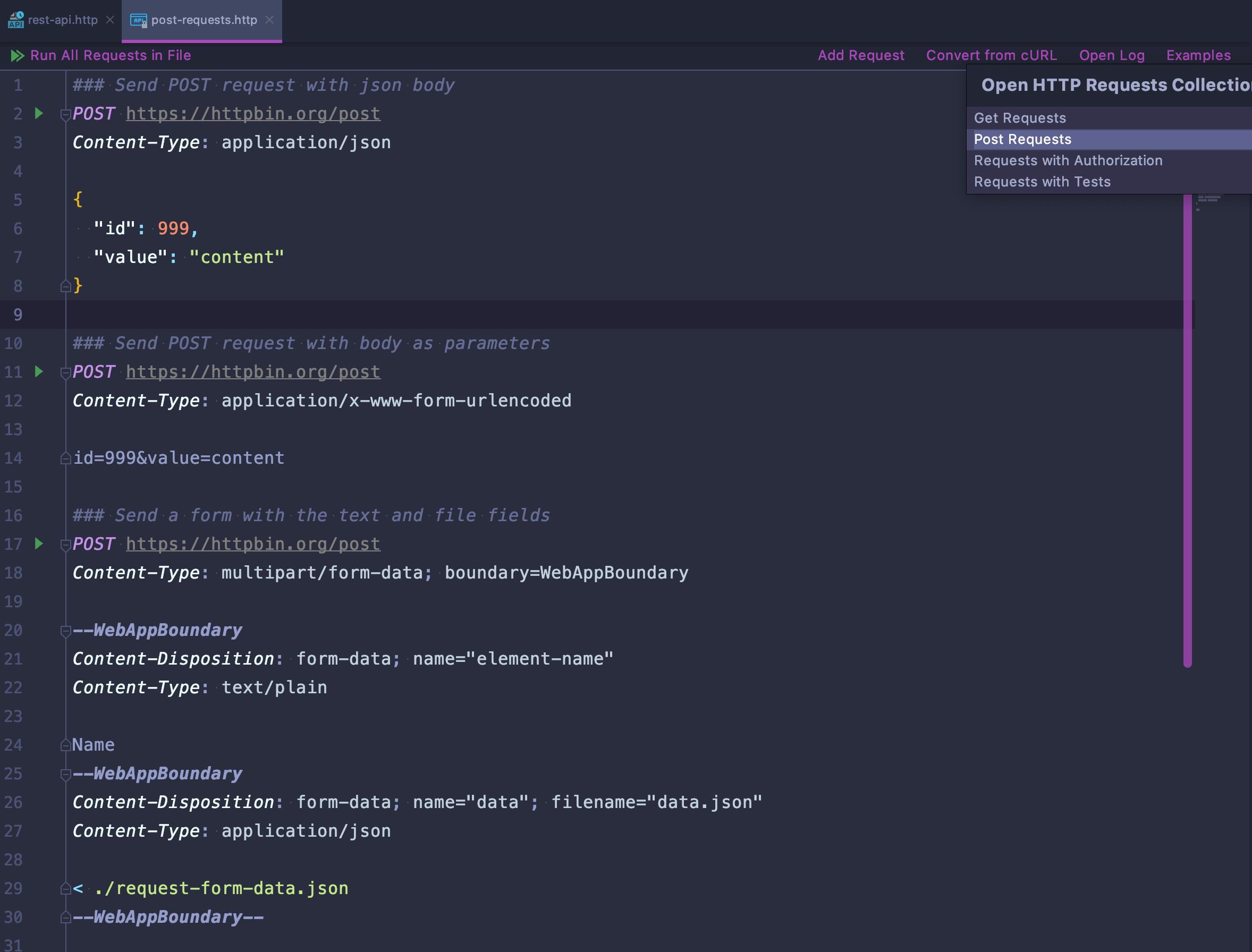The image size is (1252, 952).
Task: Open Requests with Authorization collection
Action: [1068, 160]
